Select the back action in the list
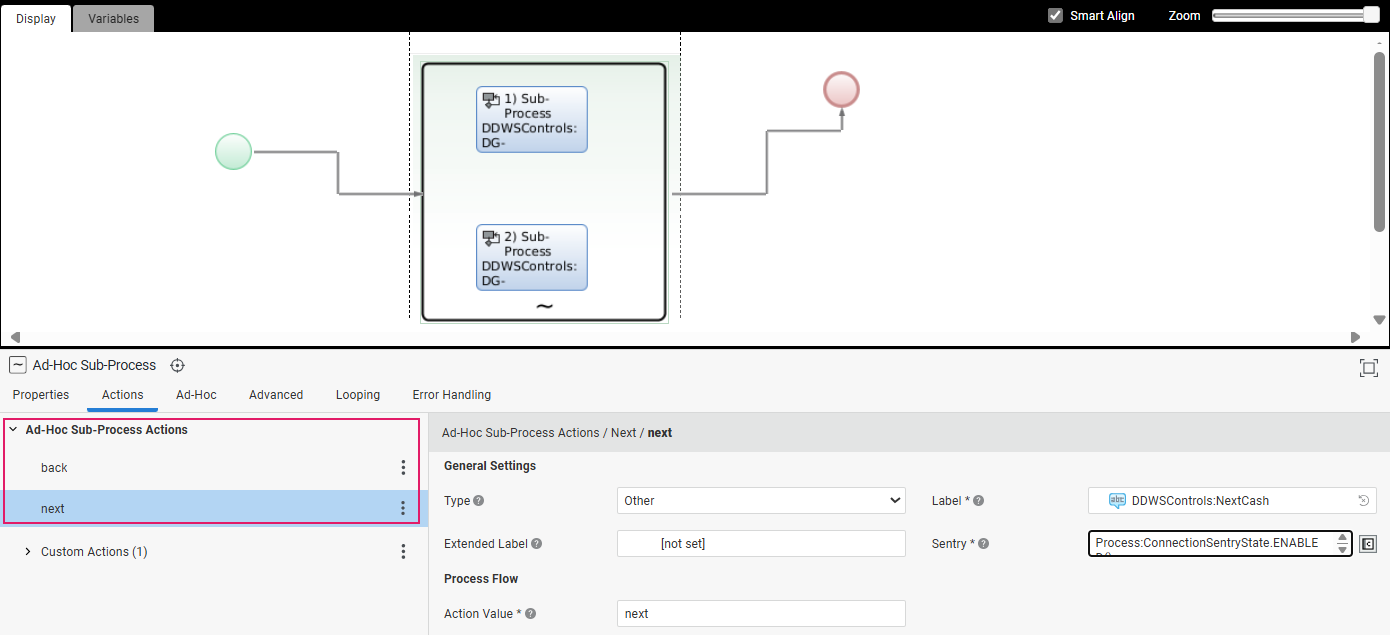 click(54, 468)
